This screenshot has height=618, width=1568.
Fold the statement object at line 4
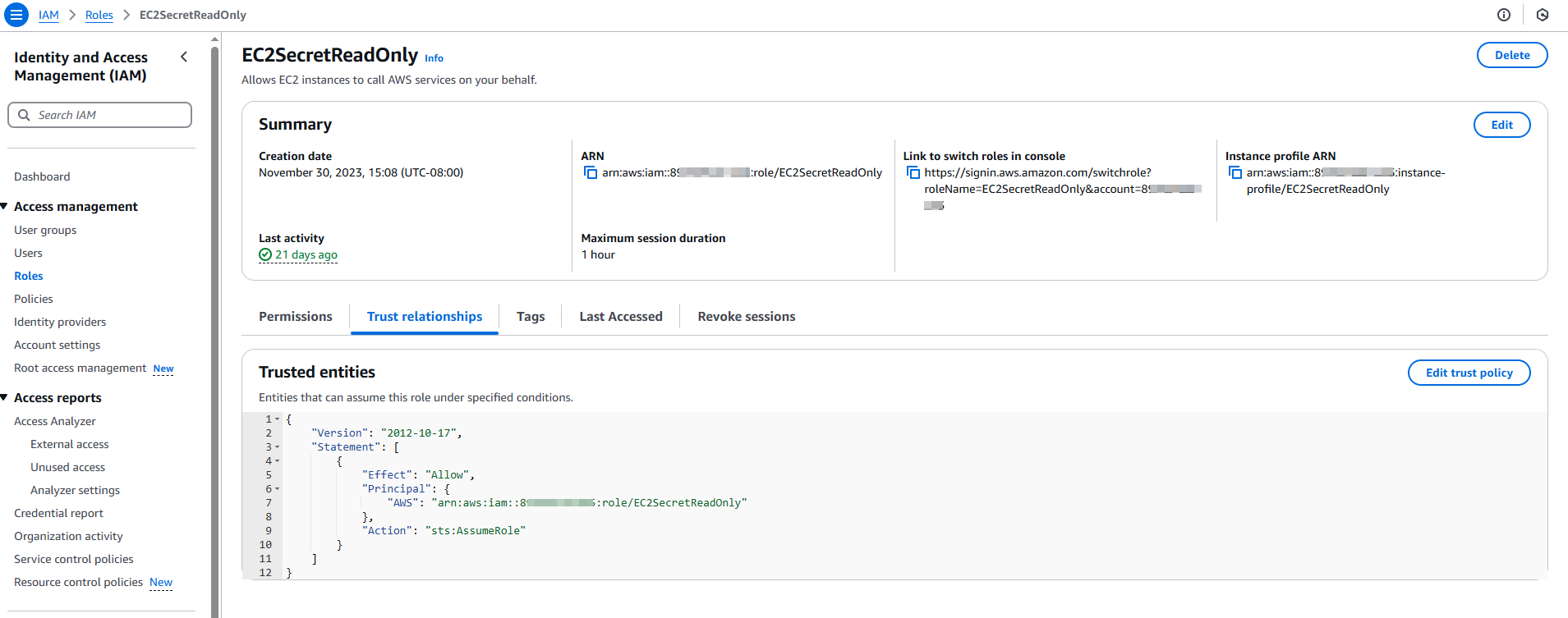277,461
